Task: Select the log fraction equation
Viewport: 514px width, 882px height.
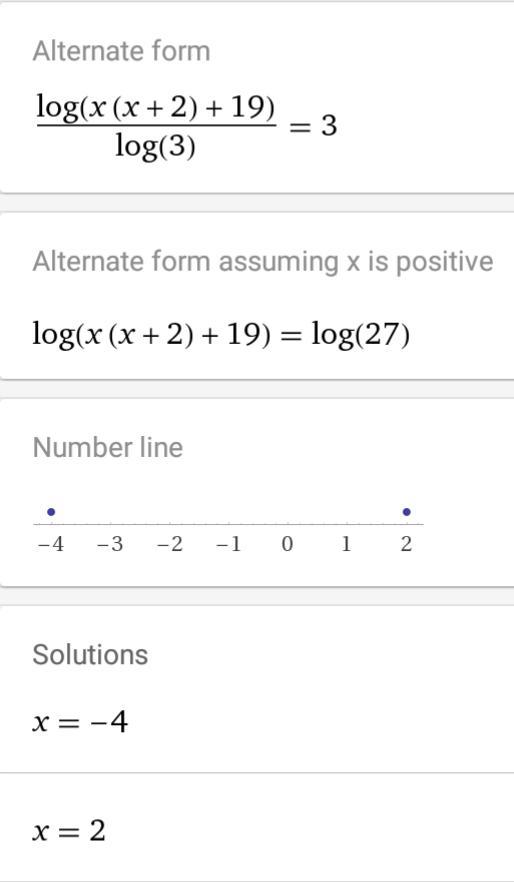Action: click(187, 127)
